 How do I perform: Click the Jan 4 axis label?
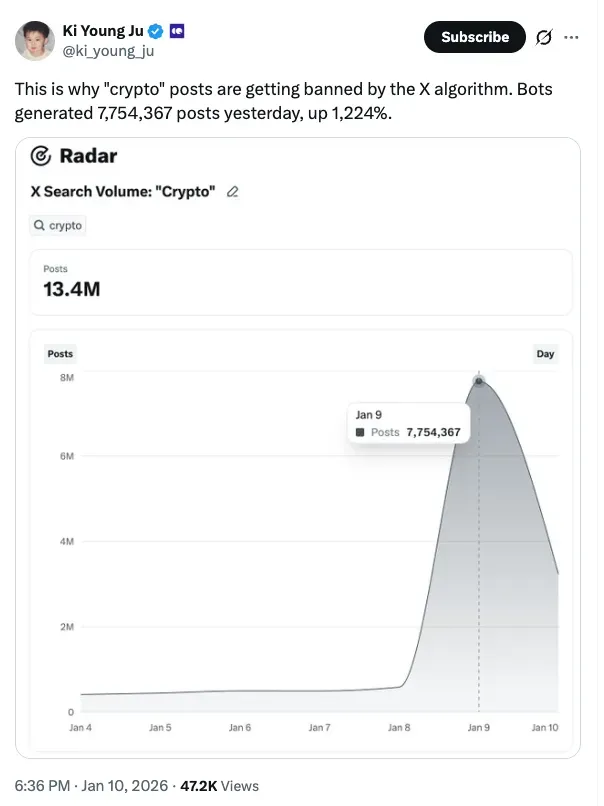click(x=81, y=729)
